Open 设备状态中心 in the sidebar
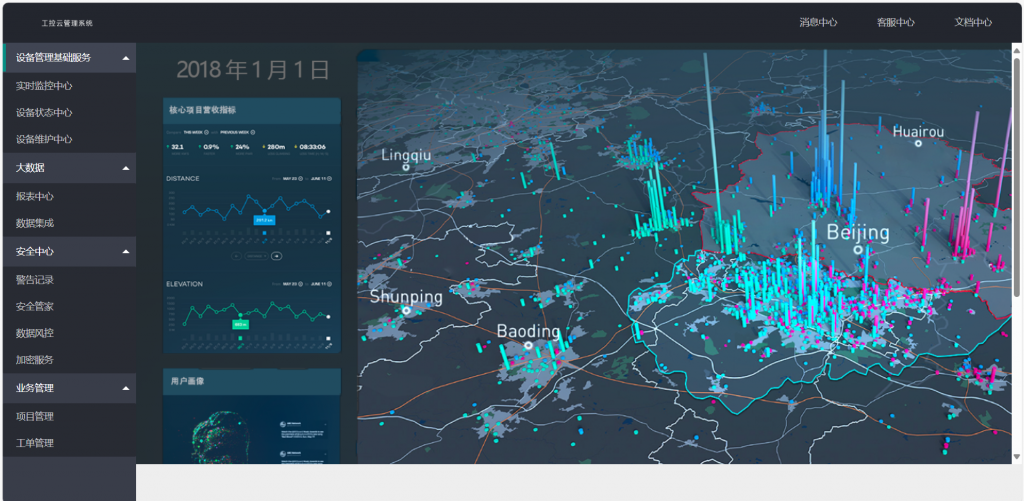The width and height of the screenshot is (1024, 501). [44, 113]
